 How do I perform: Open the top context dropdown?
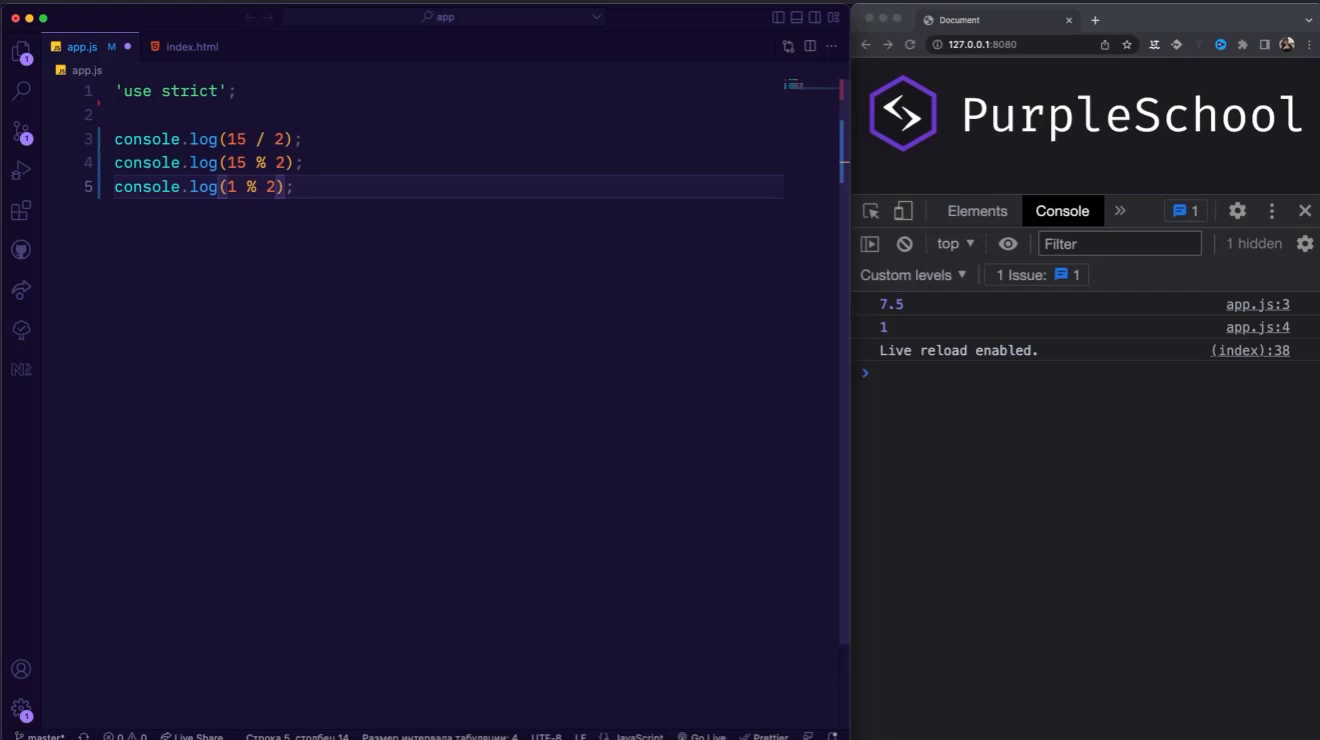[956, 244]
